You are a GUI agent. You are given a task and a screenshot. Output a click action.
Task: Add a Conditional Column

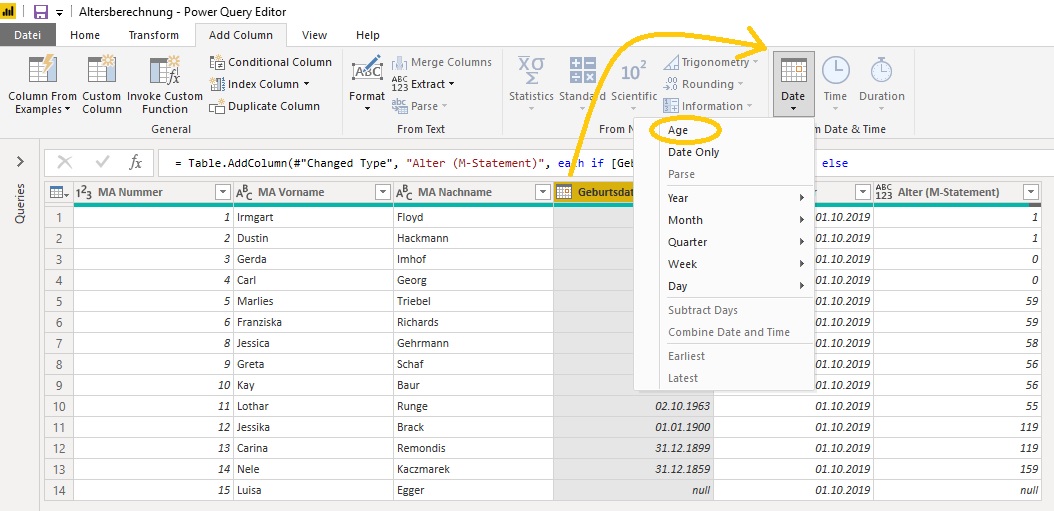[x=271, y=62]
